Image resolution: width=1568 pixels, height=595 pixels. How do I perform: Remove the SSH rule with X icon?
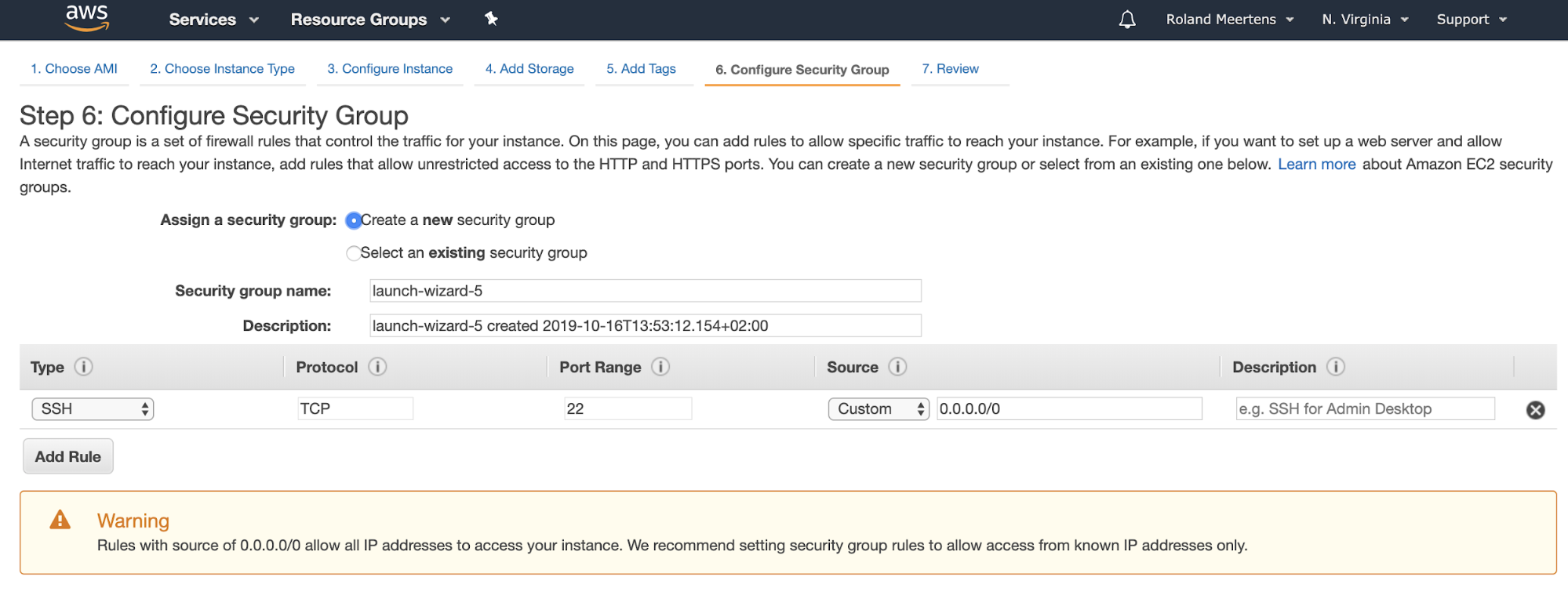pos(1535,410)
